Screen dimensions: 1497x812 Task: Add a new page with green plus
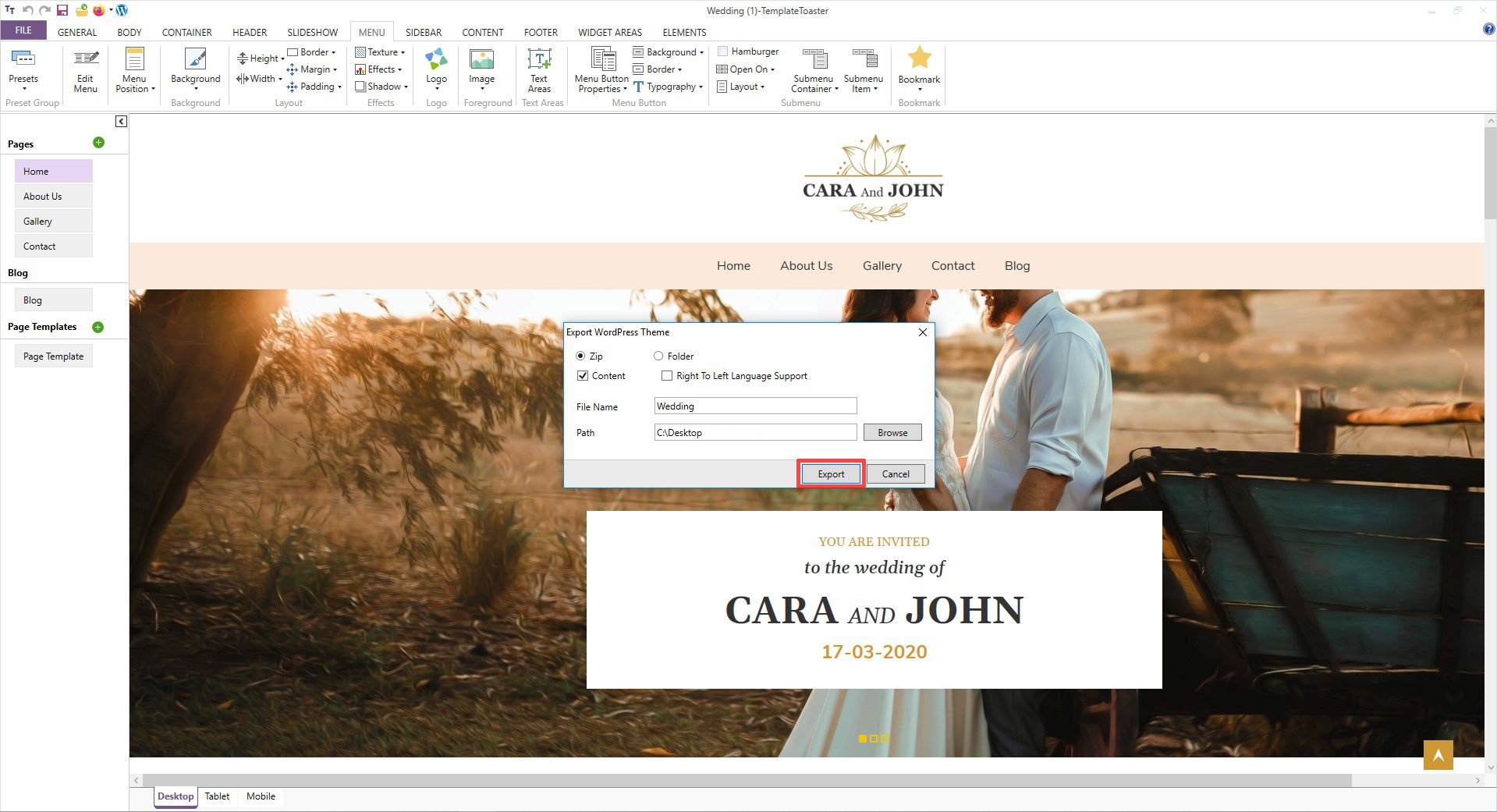coord(98,143)
